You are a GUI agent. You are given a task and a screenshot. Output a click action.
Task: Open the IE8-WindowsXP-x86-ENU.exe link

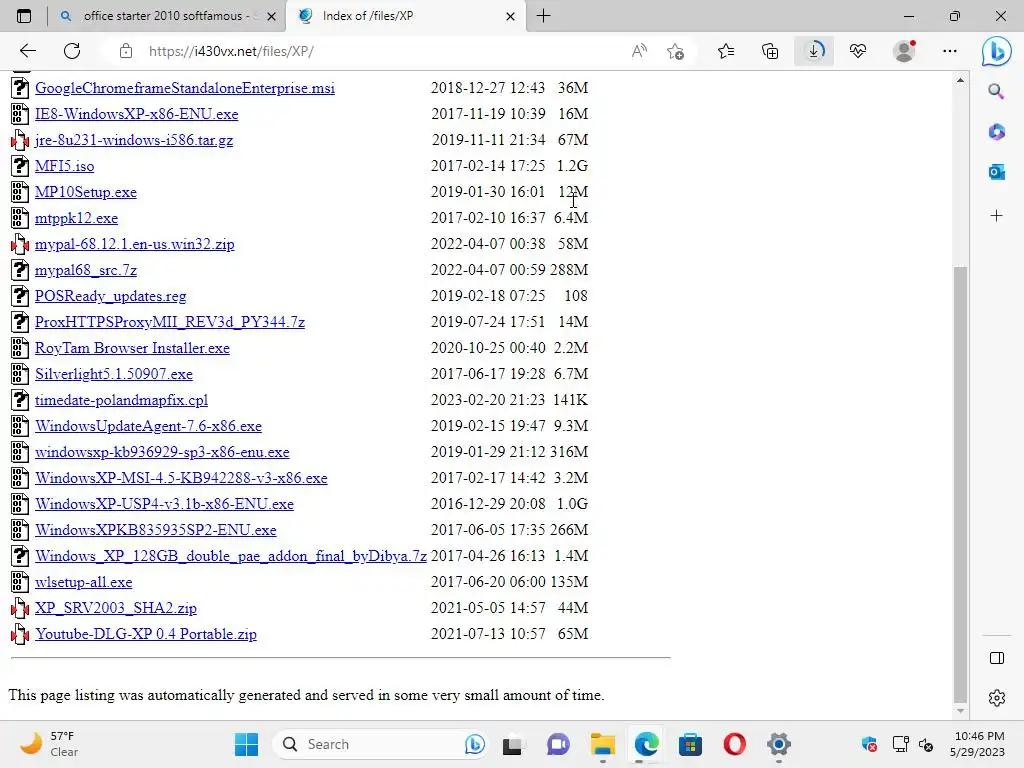click(136, 114)
